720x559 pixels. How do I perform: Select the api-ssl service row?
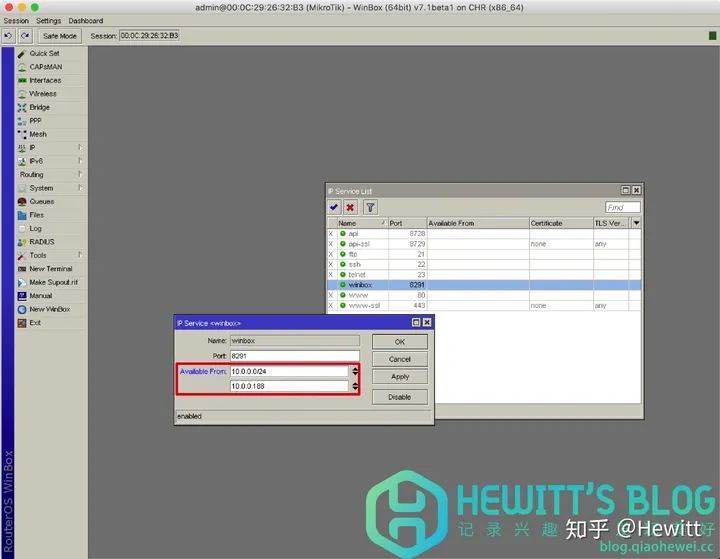pyautogui.click(x=484, y=244)
